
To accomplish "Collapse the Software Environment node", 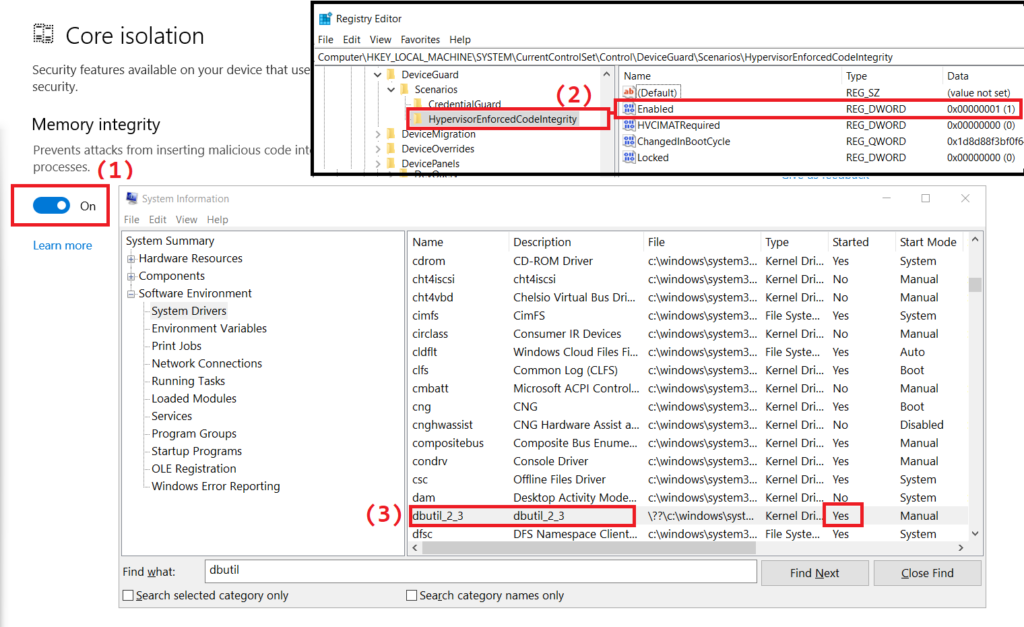I will [x=131, y=294].
